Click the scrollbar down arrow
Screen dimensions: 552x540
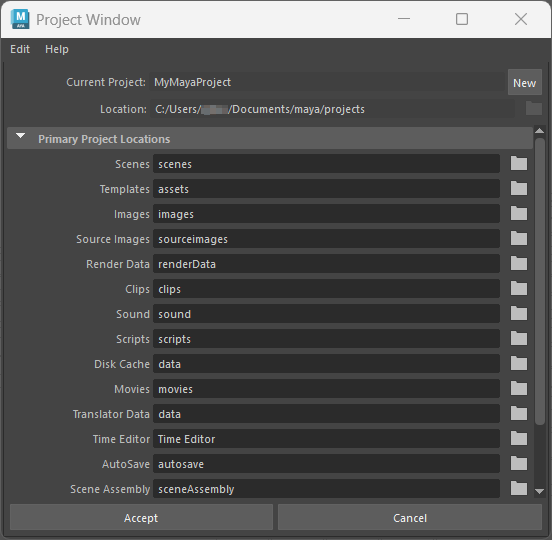tap(539, 491)
